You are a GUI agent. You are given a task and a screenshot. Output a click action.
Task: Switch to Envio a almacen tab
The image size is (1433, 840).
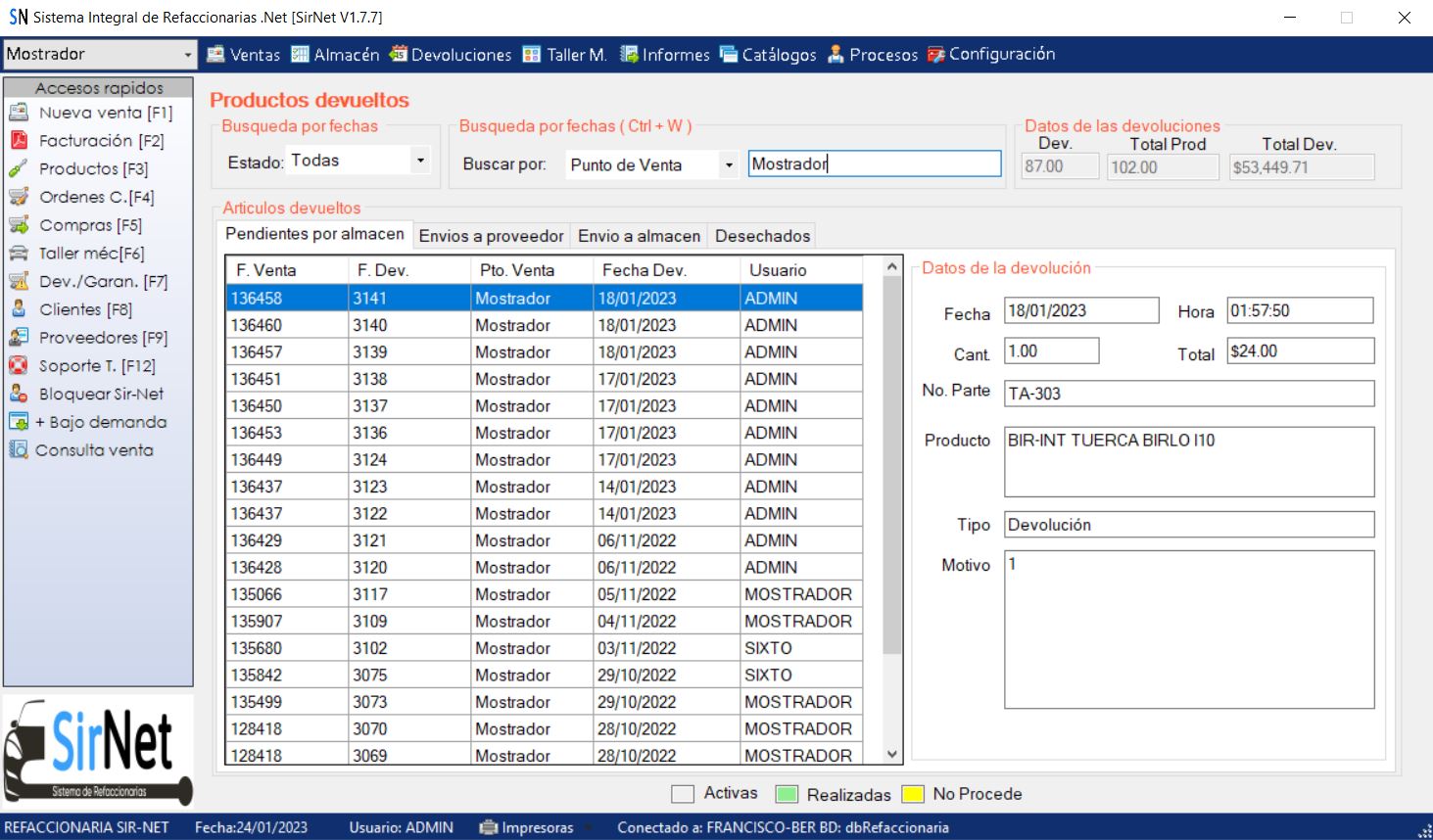(x=639, y=236)
